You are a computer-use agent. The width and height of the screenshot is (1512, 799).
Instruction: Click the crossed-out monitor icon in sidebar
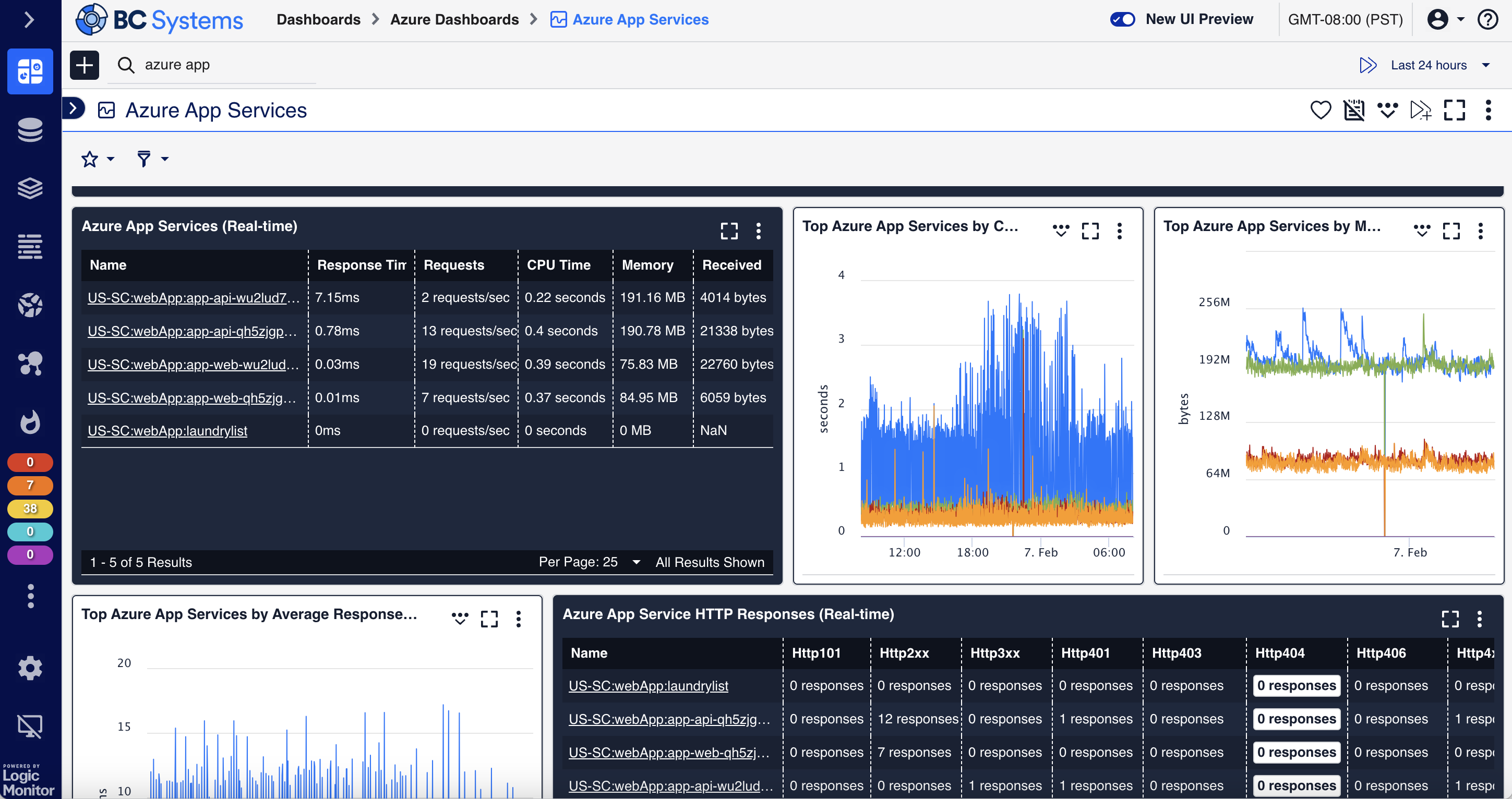tap(30, 727)
